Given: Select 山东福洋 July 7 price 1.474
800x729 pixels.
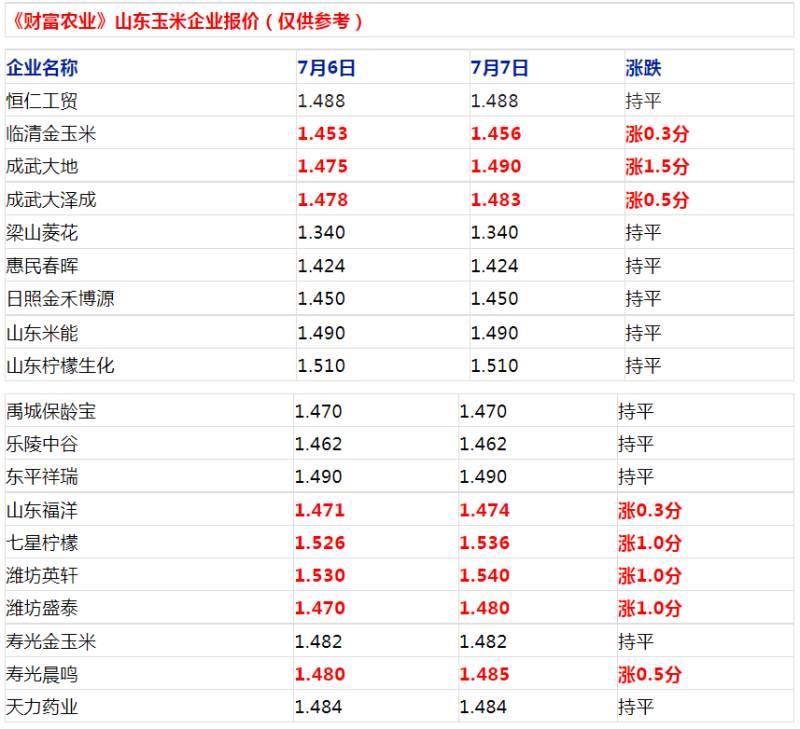Looking at the screenshot, I should click(x=484, y=510).
